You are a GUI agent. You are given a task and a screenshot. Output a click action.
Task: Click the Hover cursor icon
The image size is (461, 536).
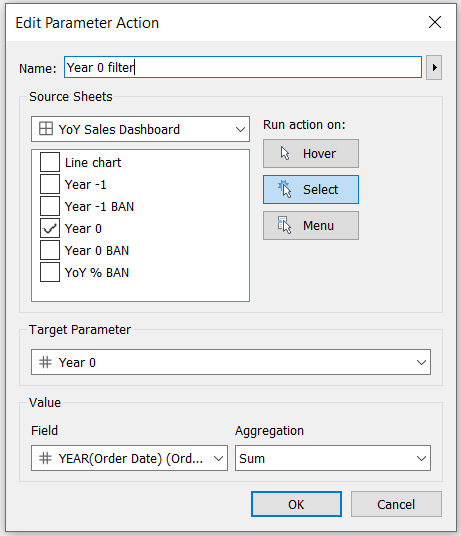[x=285, y=153]
